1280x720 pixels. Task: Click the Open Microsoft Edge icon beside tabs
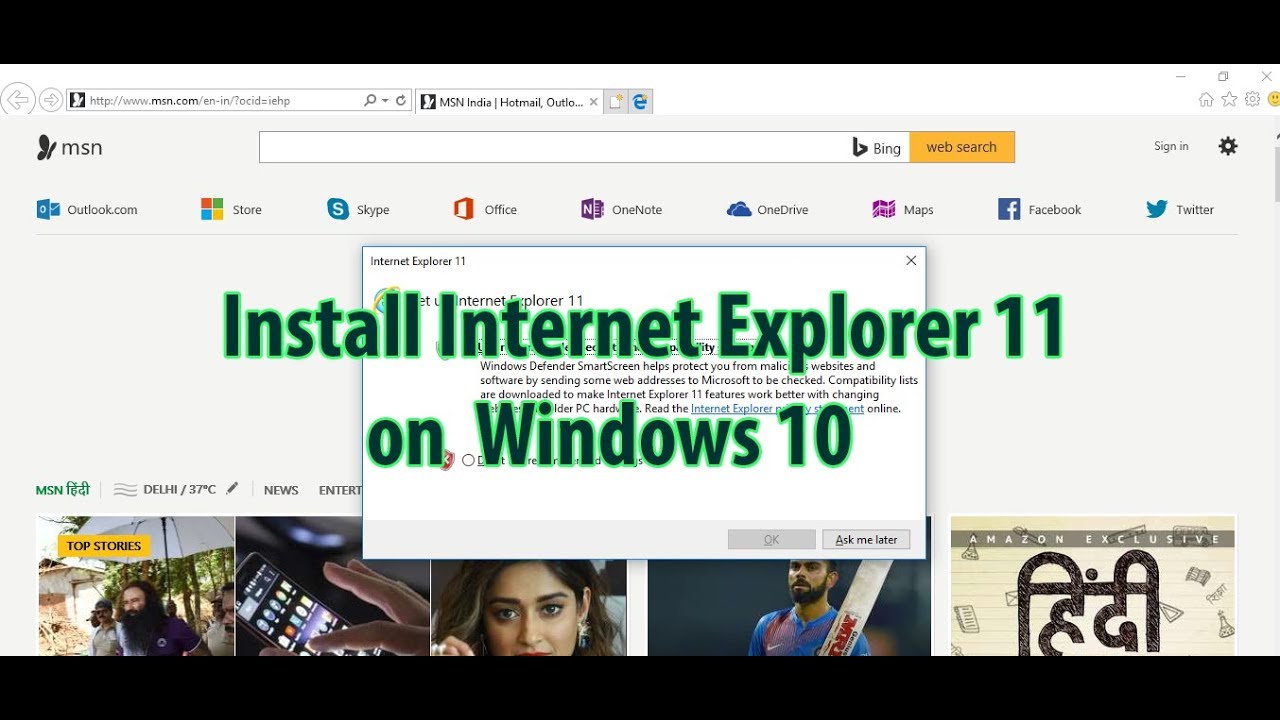(x=641, y=101)
